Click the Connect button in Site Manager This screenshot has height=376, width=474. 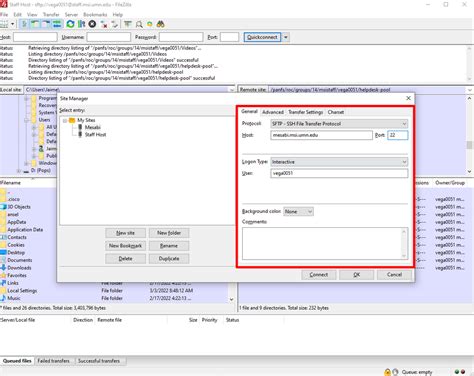pos(319,275)
